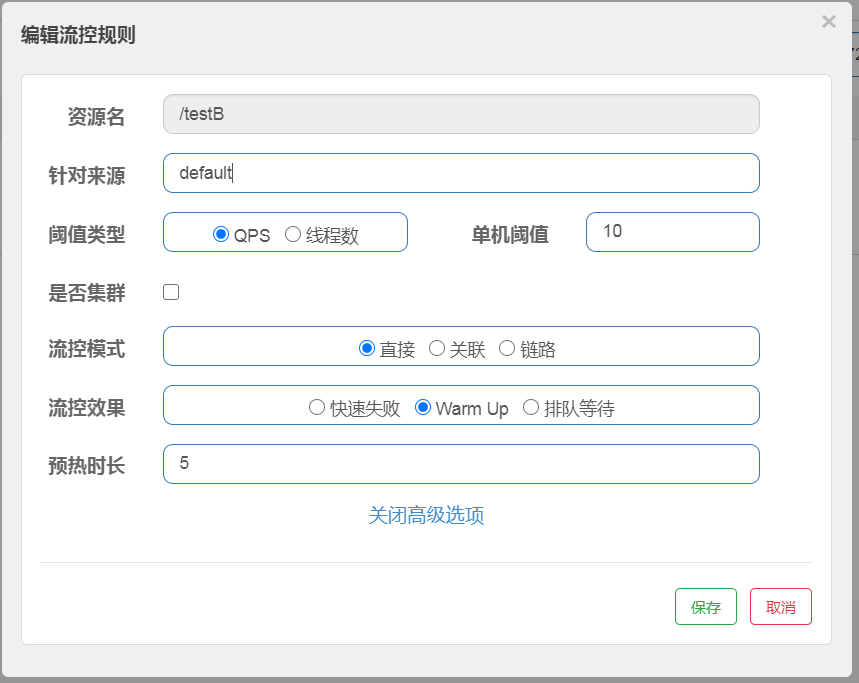Focus the 单机阈值 threshold input
Screen dimensions: 859x683
[x=673, y=232]
